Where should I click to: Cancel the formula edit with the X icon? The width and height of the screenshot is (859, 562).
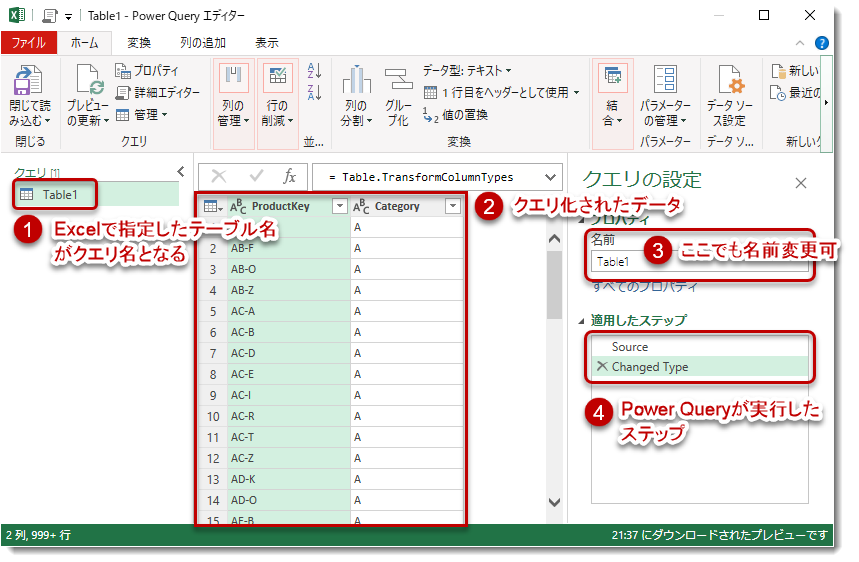(x=219, y=176)
